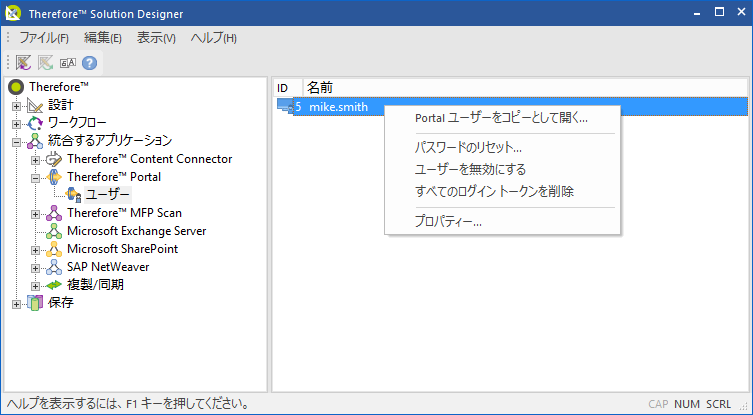
Task: Expand the 保存 tree node
Action: click(x=17, y=304)
